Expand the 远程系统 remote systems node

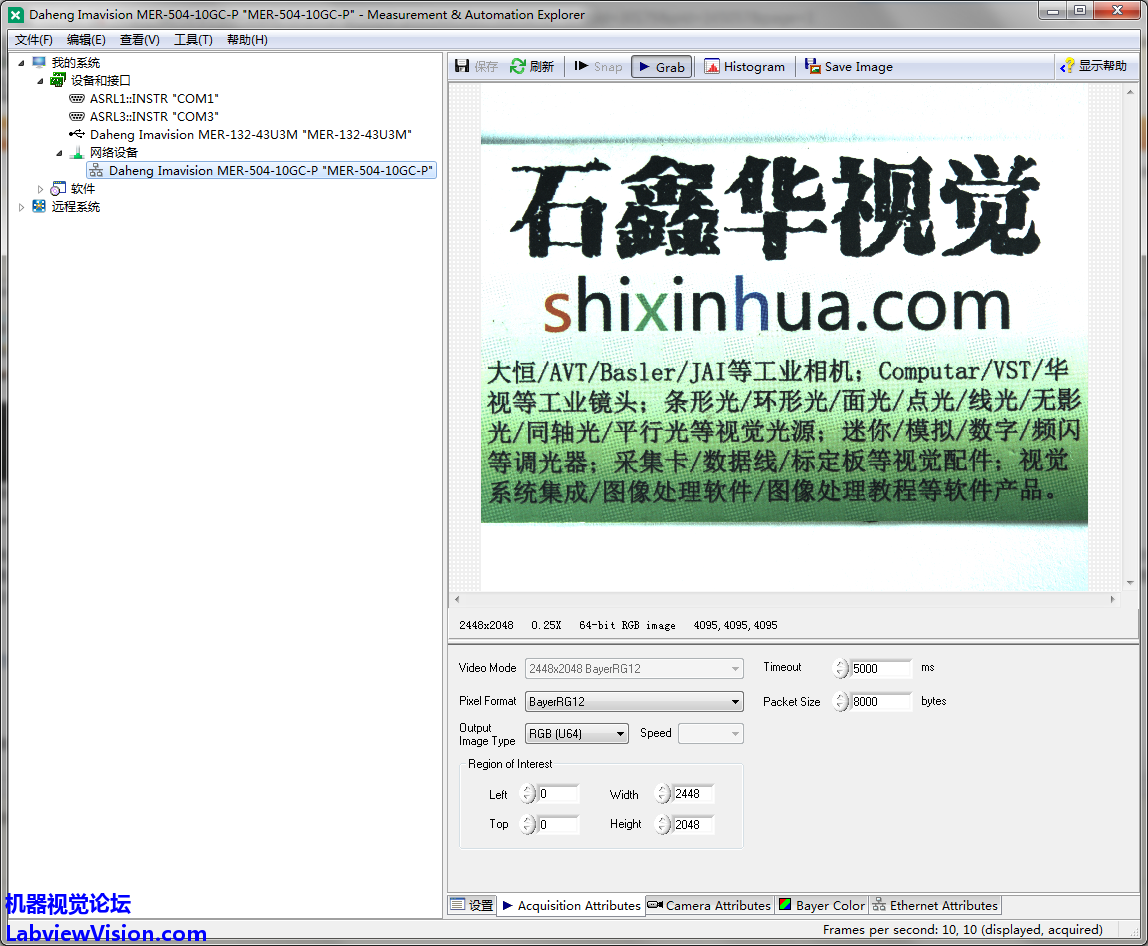(x=22, y=207)
